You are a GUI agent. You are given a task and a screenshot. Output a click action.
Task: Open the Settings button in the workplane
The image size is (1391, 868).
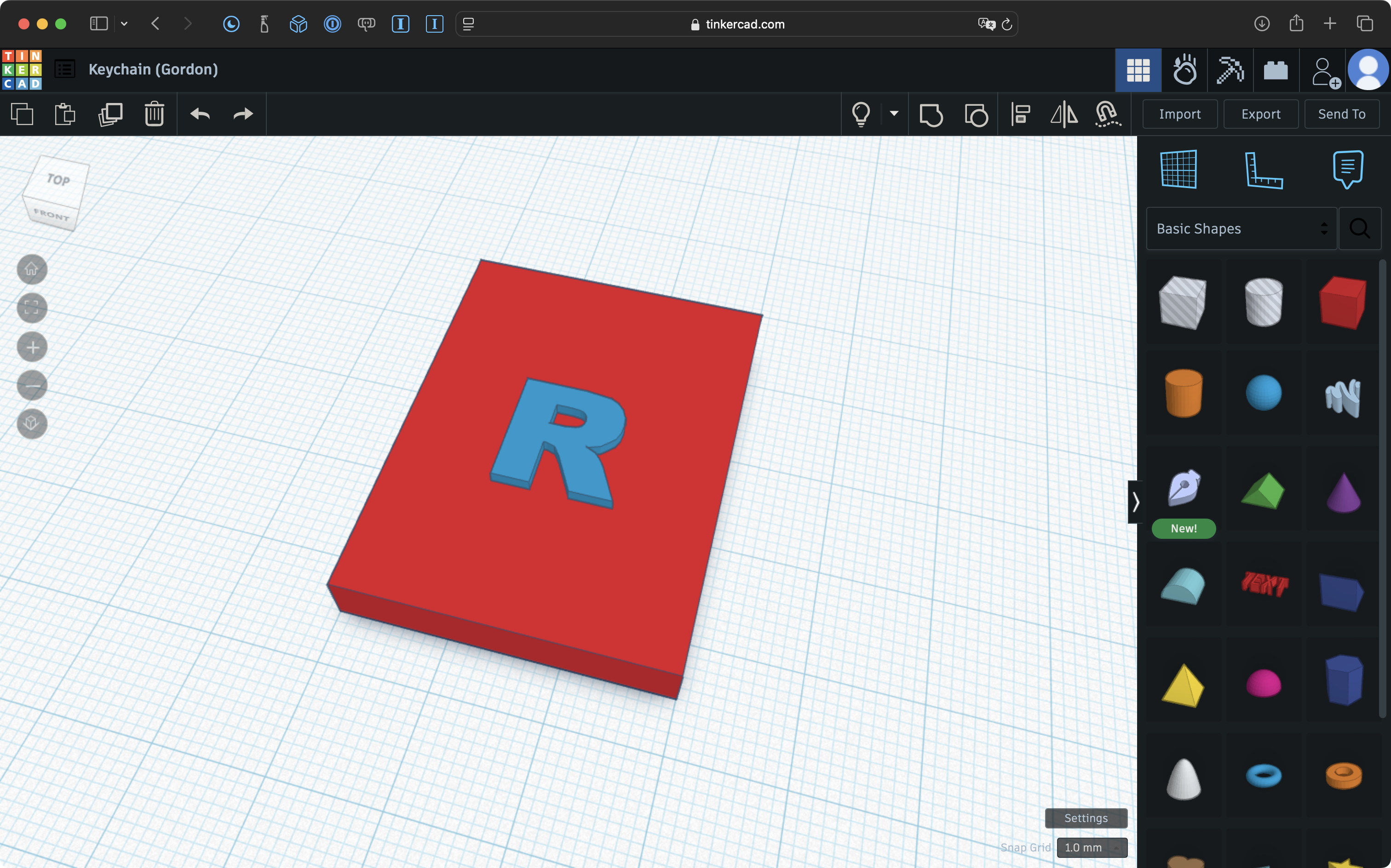pos(1086,818)
